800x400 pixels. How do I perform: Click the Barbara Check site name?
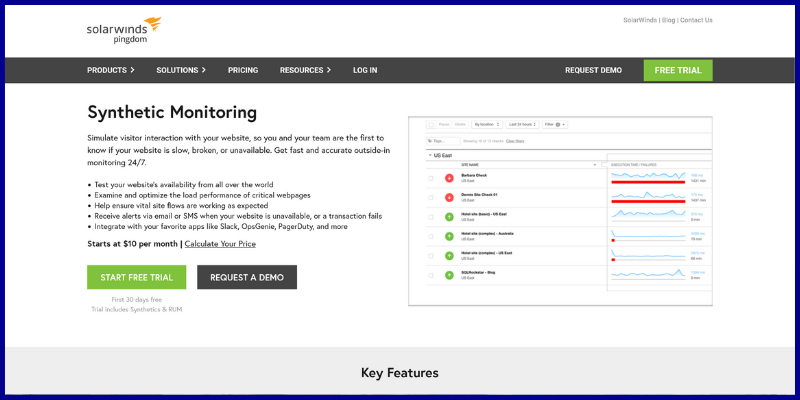474,175
